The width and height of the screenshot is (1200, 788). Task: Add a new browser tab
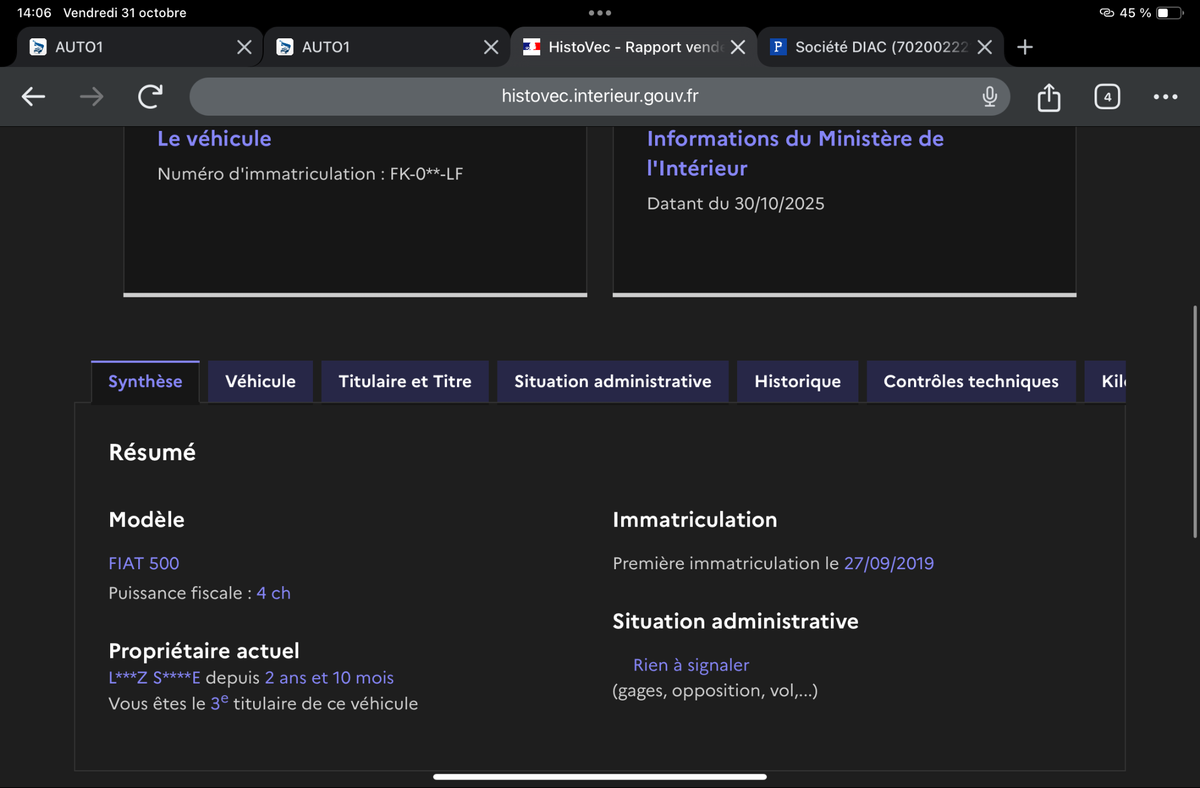point(1024,47)
